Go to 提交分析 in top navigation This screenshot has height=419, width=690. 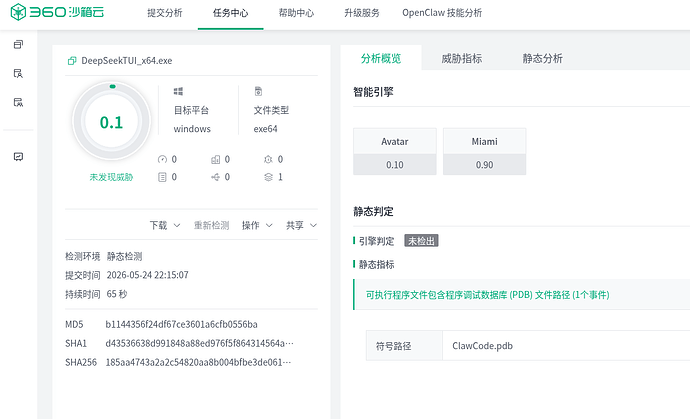165,13
